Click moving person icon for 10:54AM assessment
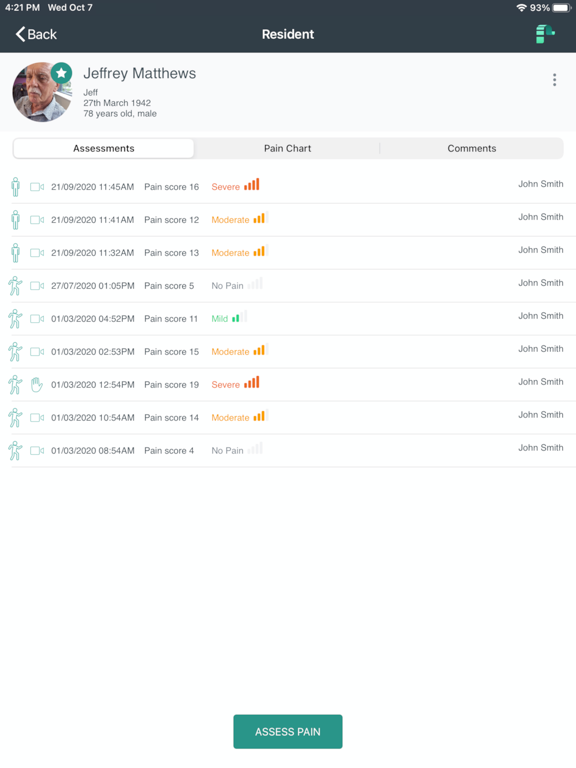Screen dimensions: 576x768 (15, 417)
